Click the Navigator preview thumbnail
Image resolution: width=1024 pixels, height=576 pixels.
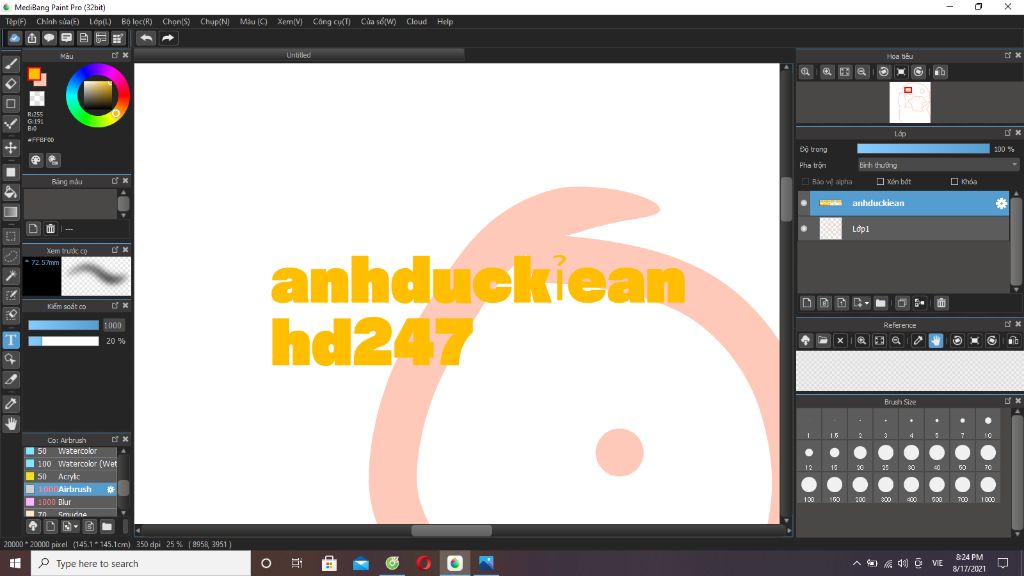[910, 103]
